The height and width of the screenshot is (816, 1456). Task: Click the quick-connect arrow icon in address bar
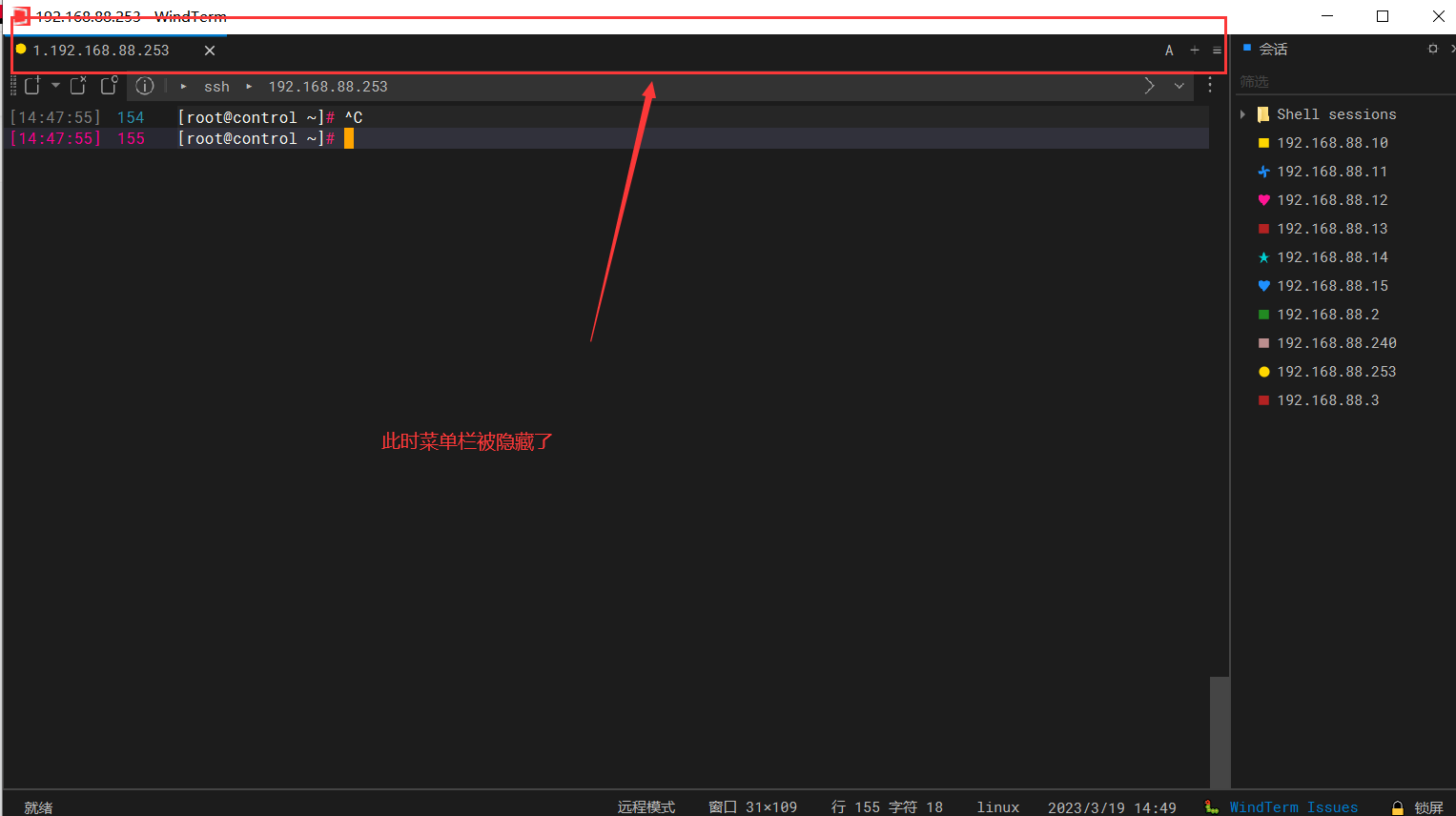[x=1149, y=86]
